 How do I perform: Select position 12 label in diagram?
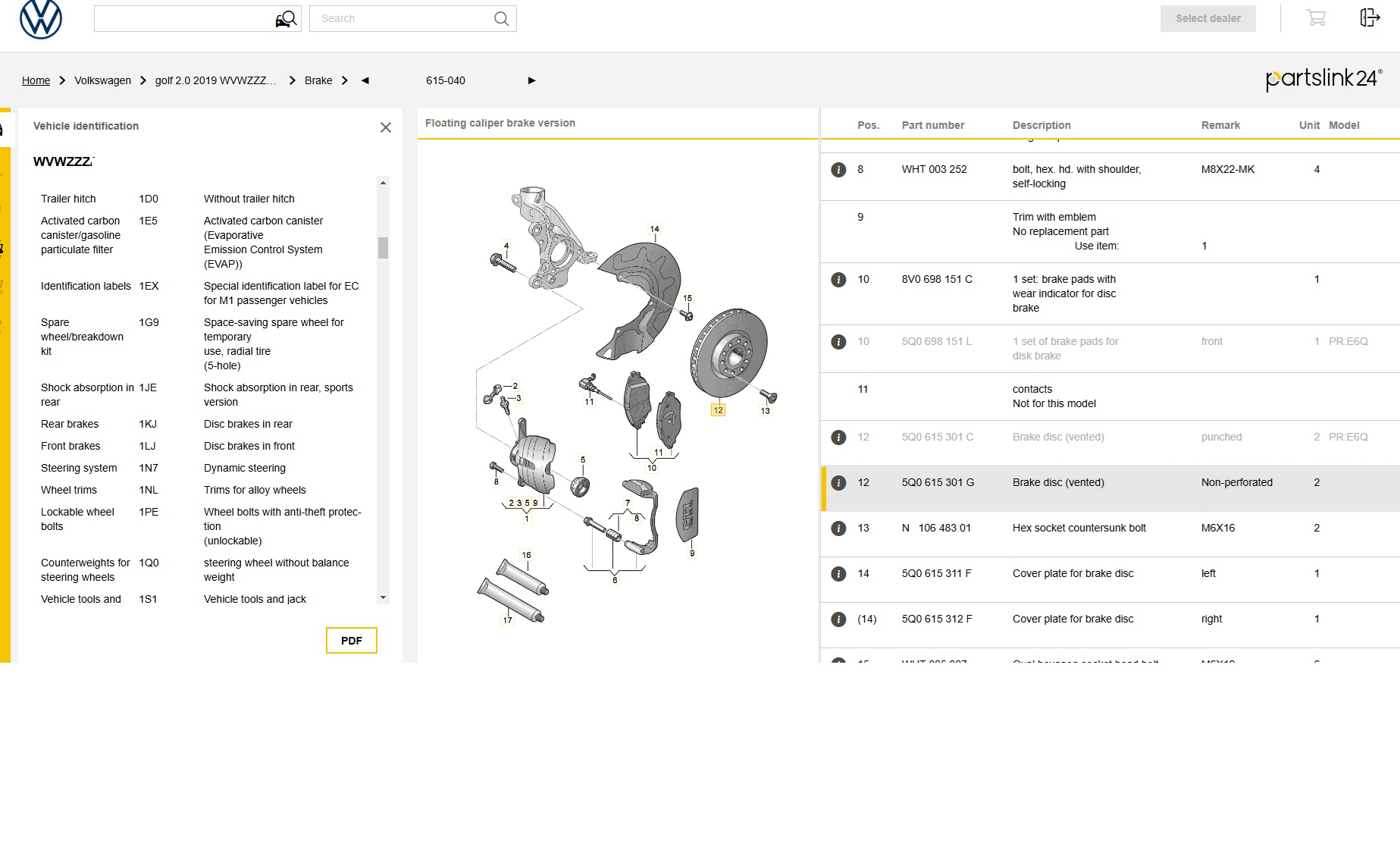pyautogui.click(x=718, y=410)
